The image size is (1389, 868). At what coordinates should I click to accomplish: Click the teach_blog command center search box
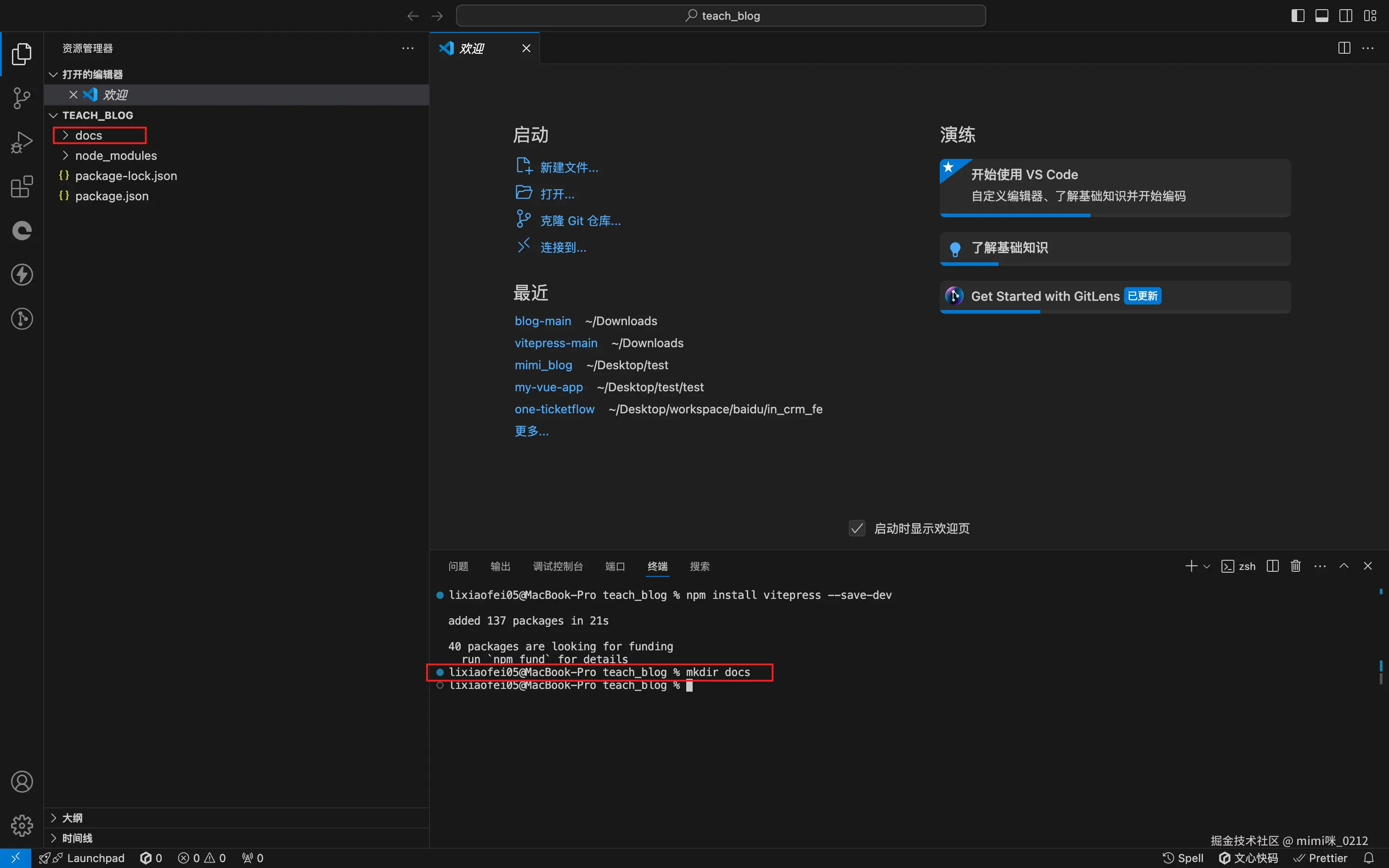(x=721, y=16)
